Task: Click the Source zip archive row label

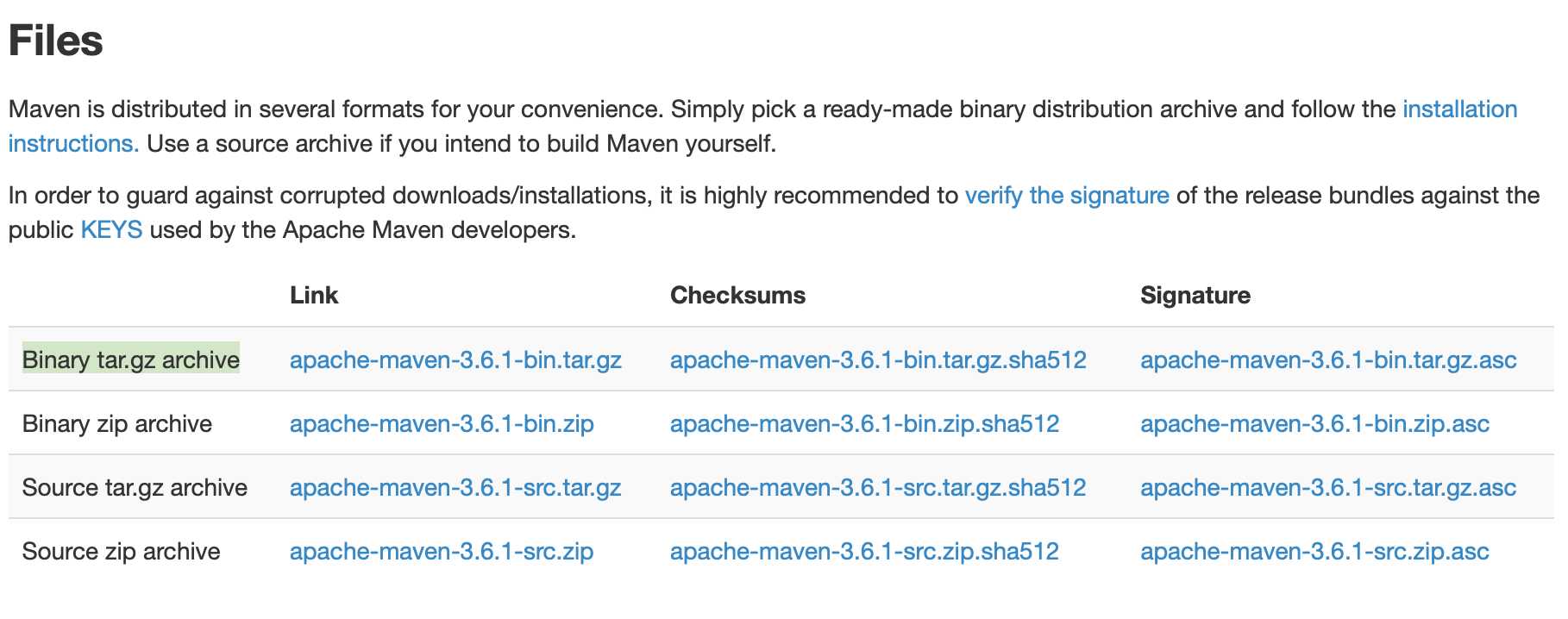Action: tap(121, 551)
